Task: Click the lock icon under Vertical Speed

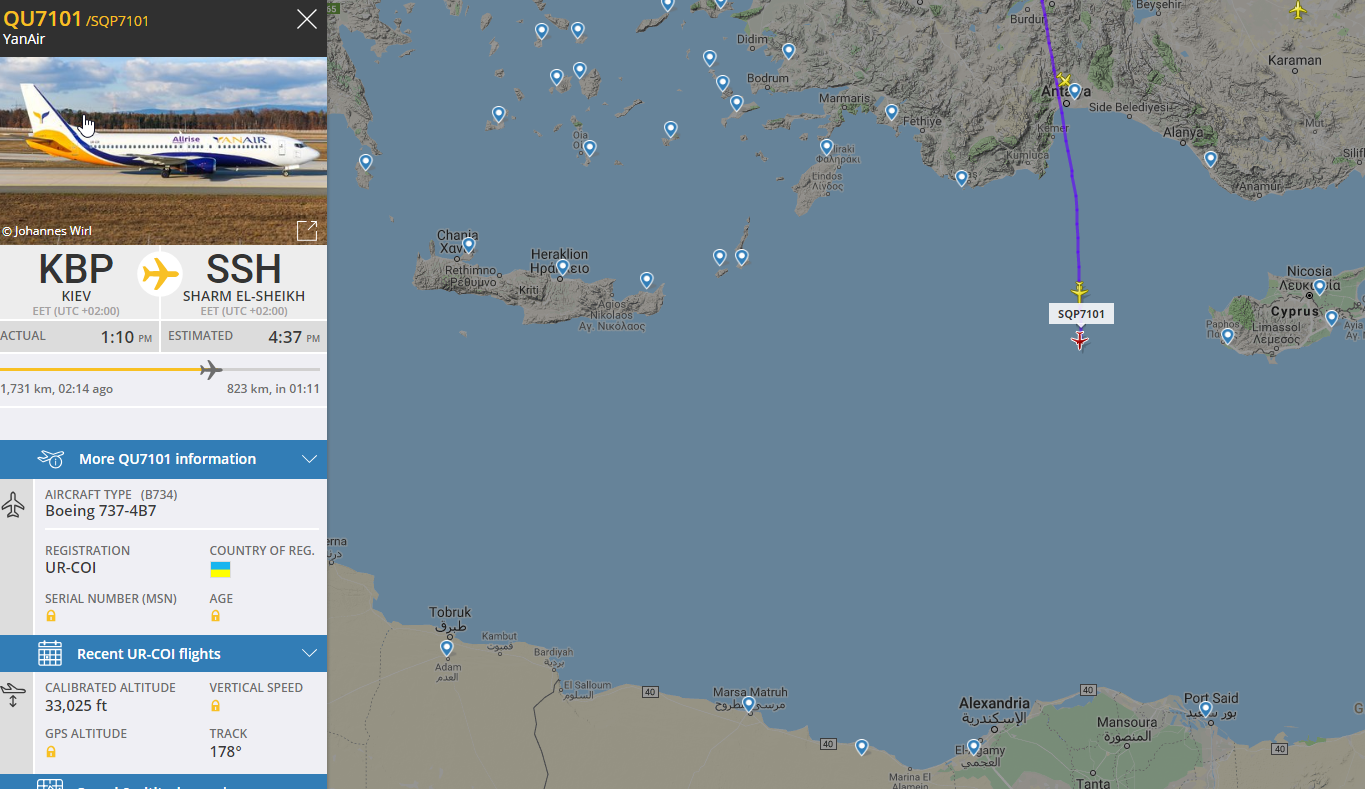Action: pyautogui.click(x=215, y=706)
